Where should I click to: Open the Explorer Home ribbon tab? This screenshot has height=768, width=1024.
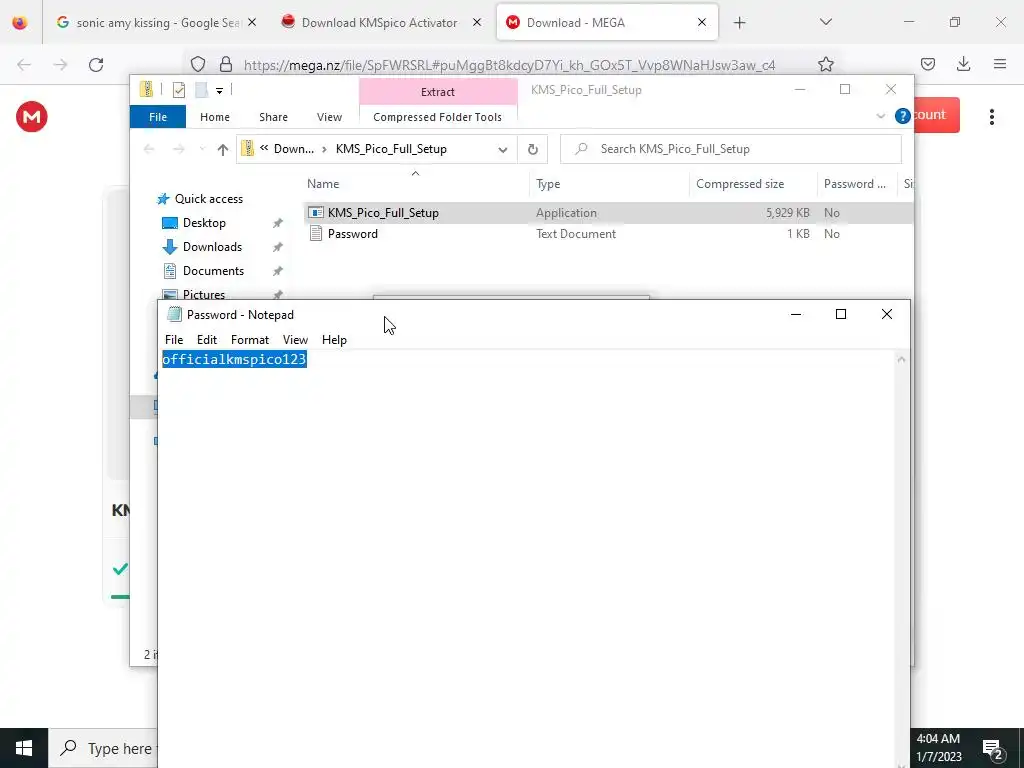point(215,117)
